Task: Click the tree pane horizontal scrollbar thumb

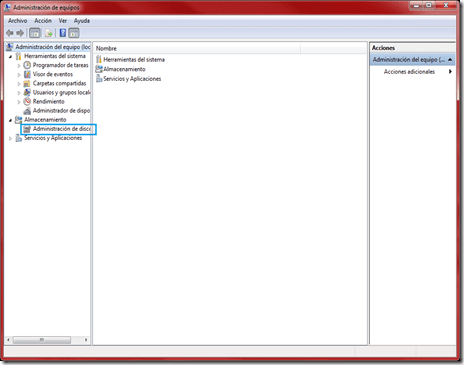Action: 42,340
